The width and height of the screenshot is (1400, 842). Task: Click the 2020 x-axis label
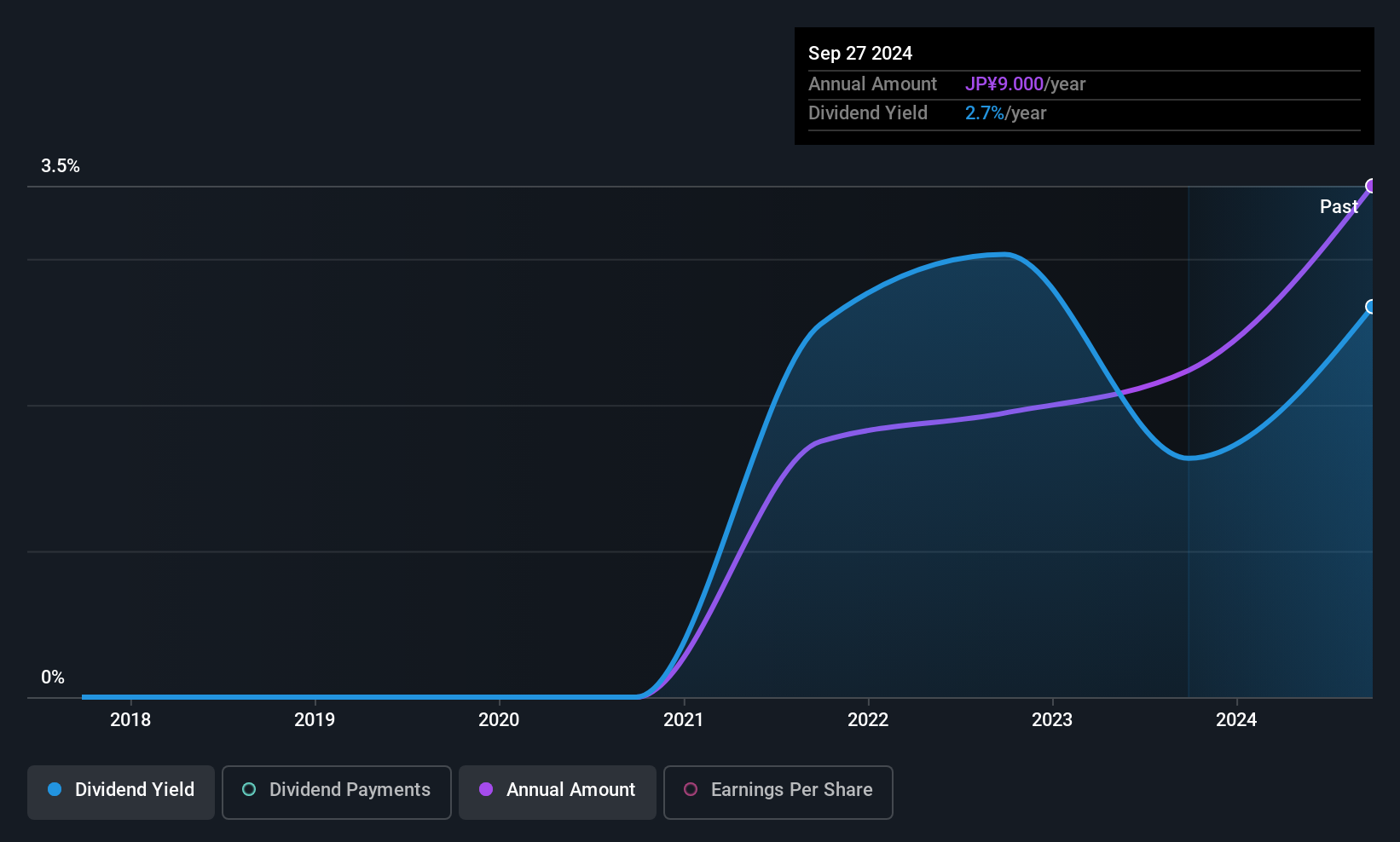click(x=499, y=720)
